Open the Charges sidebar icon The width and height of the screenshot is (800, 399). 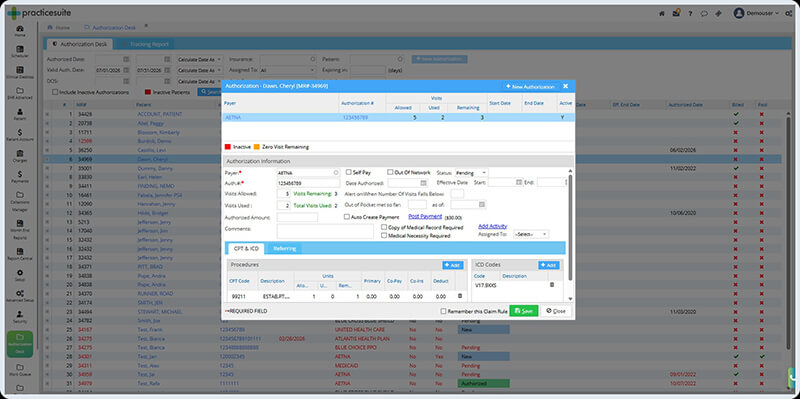pyautogui.click(x=19, y=156)
